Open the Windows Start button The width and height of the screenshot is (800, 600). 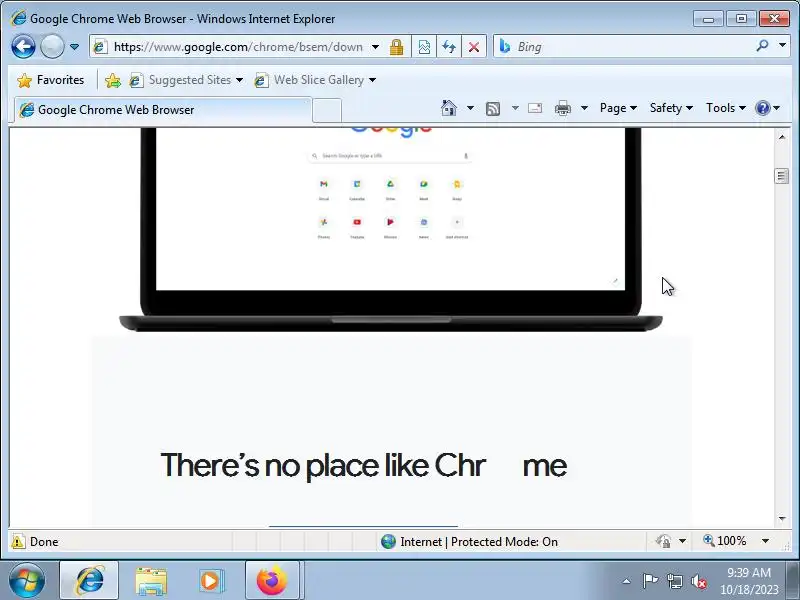(27, 581)
